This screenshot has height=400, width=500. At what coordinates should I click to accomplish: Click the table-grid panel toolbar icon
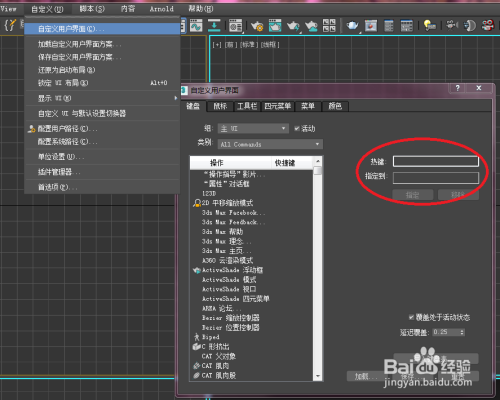tap(407, 26)
